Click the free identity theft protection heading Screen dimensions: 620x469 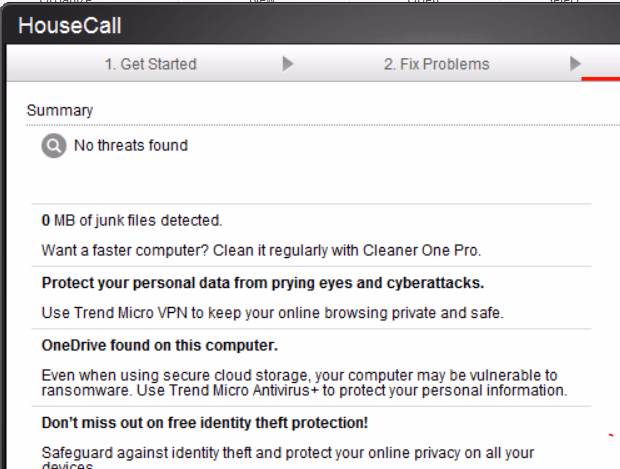pos(205,423)
